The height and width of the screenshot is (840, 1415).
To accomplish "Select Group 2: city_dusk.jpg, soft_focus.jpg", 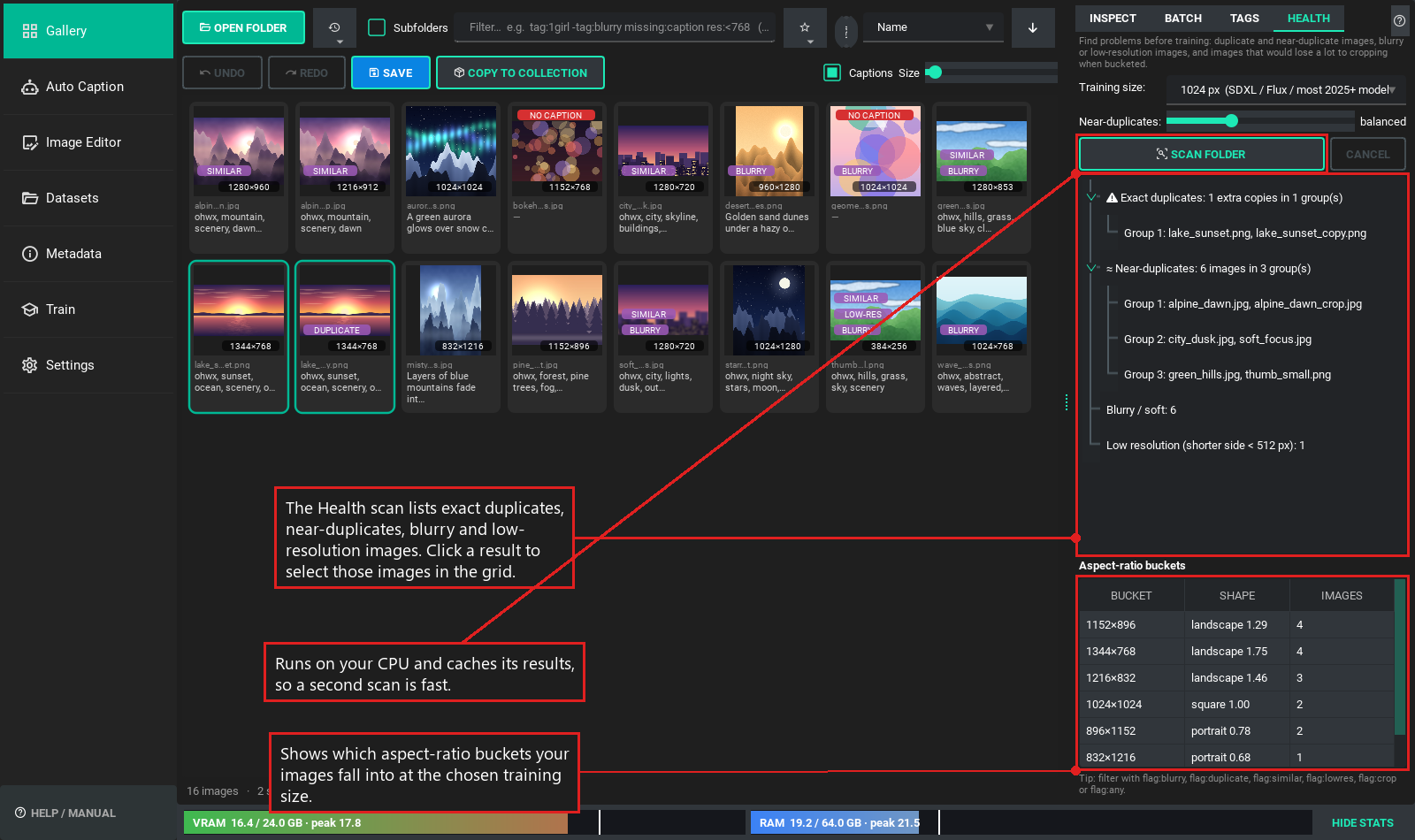I will pyautogui.click(x=1217, y=340).
